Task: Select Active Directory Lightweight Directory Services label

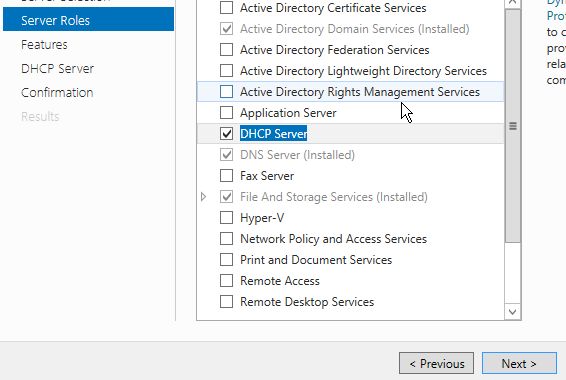Action: 363,71
